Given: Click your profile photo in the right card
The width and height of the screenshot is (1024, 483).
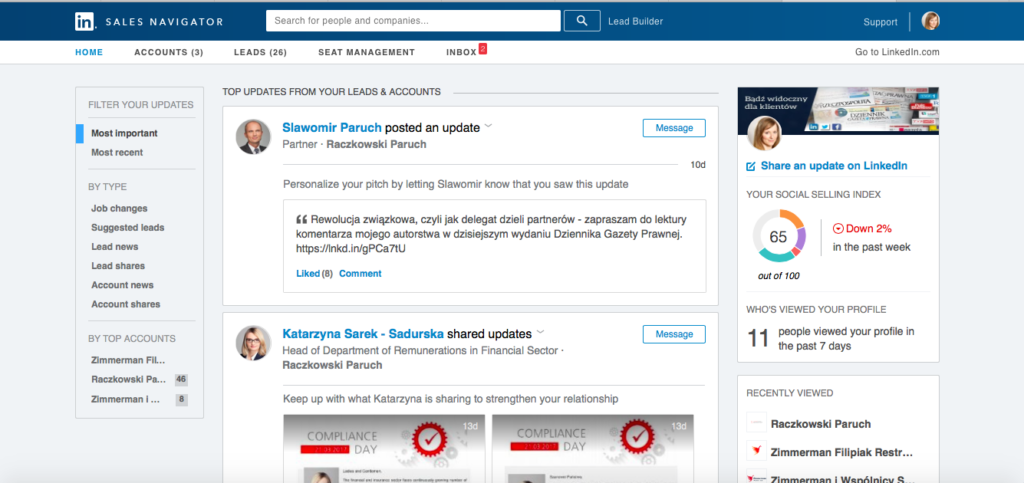Looking at the screenshot, I should (x=764, y=133).
